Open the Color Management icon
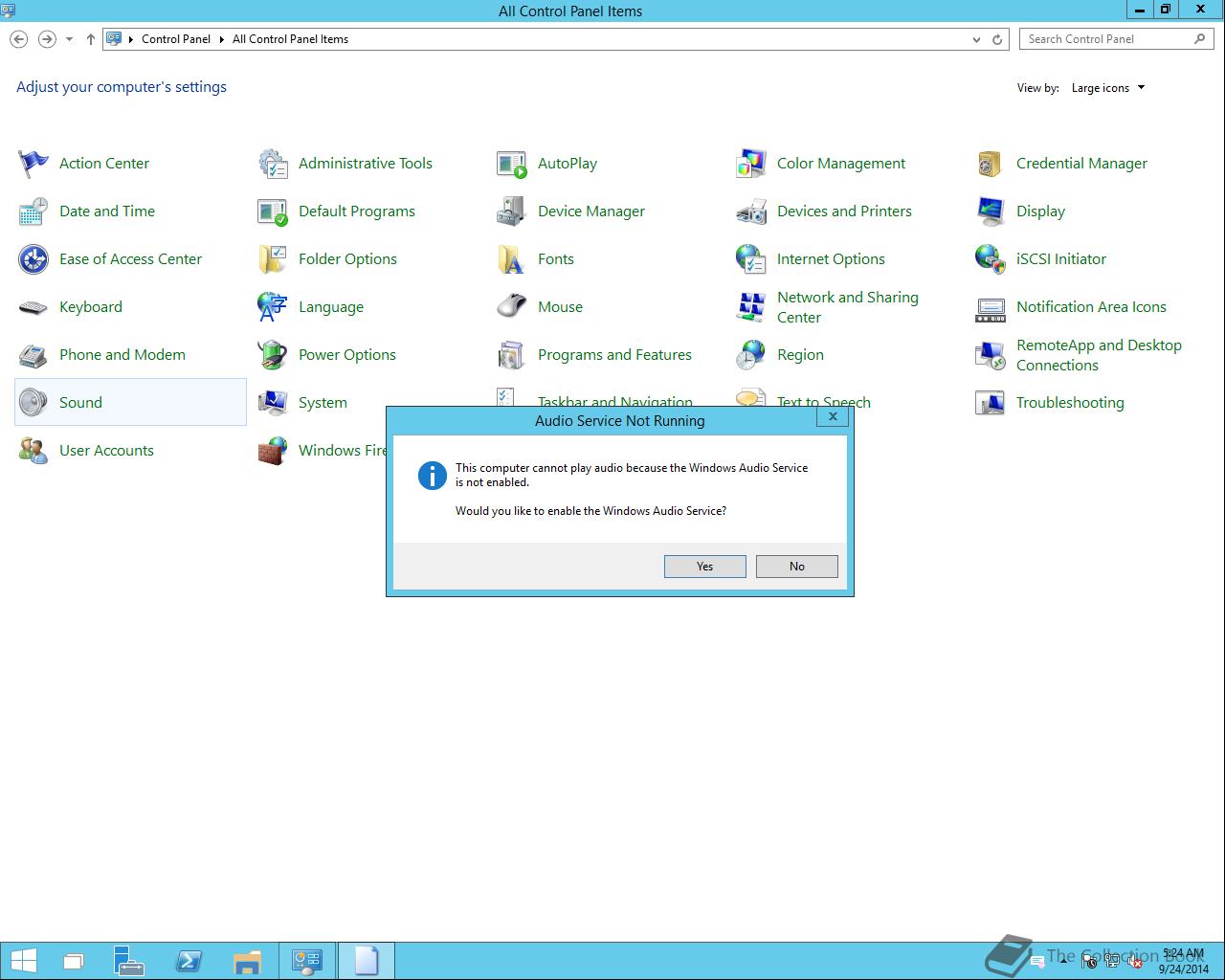The height and width of the screenshot is (980, 1225). click(751, 164)
